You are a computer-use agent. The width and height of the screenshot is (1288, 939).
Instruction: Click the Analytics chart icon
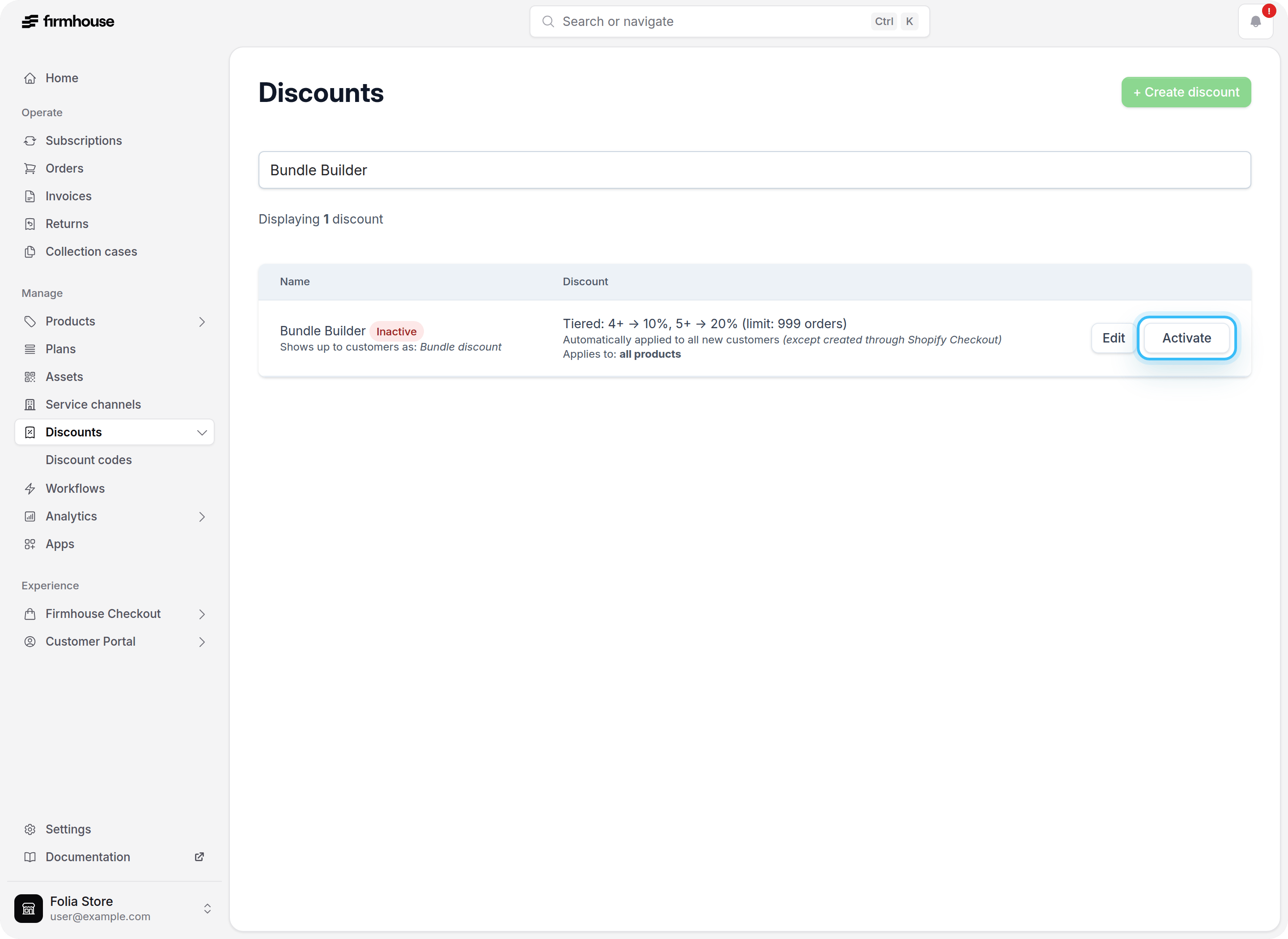pyautogui.click(x=30, y=517)
